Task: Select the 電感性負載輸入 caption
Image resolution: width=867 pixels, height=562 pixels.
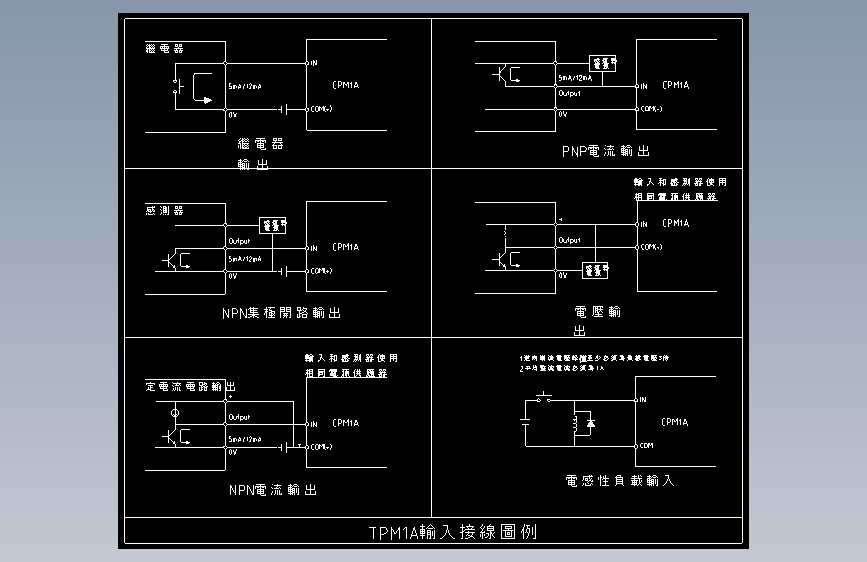Action: click(619, 481)
